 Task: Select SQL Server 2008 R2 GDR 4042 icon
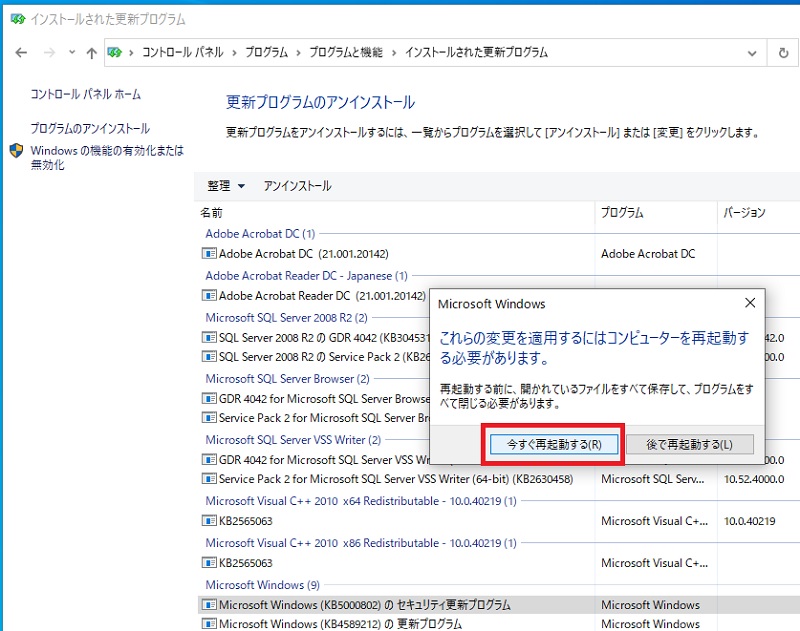209,337
